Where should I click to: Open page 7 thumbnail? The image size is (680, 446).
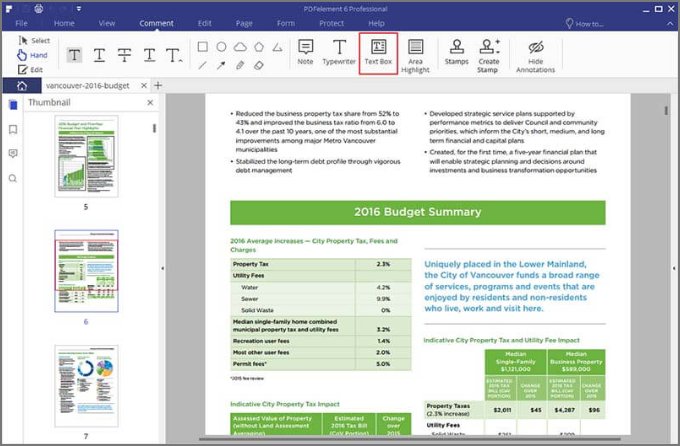86,386
